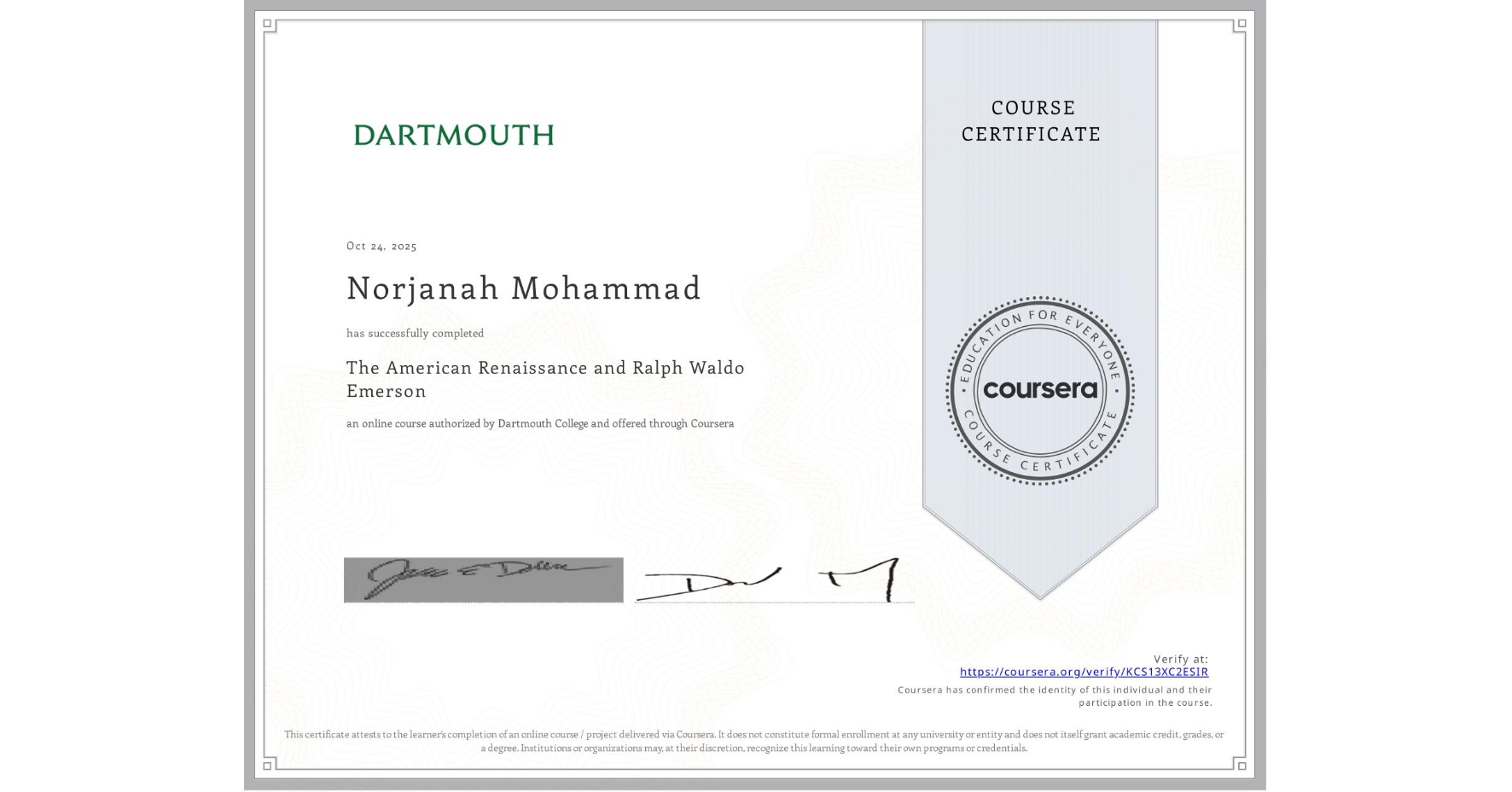The height and width of the screenshot is (792, 1512).
Task: Click the 'authorized by Dartmouth College' line
Action: click(540, 423)
